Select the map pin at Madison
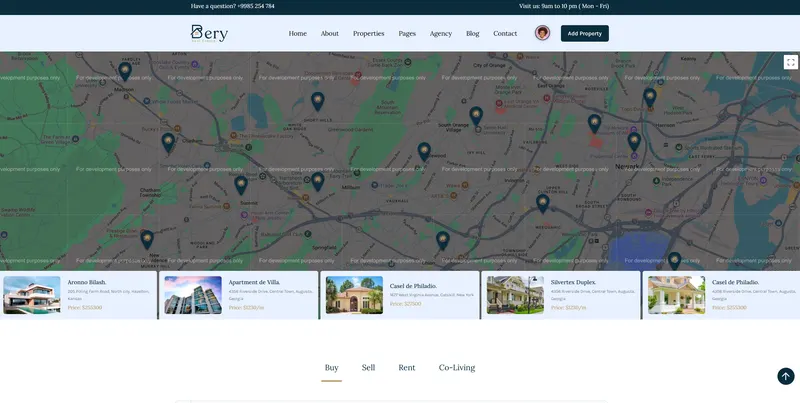800x403 pixels. 125,71
